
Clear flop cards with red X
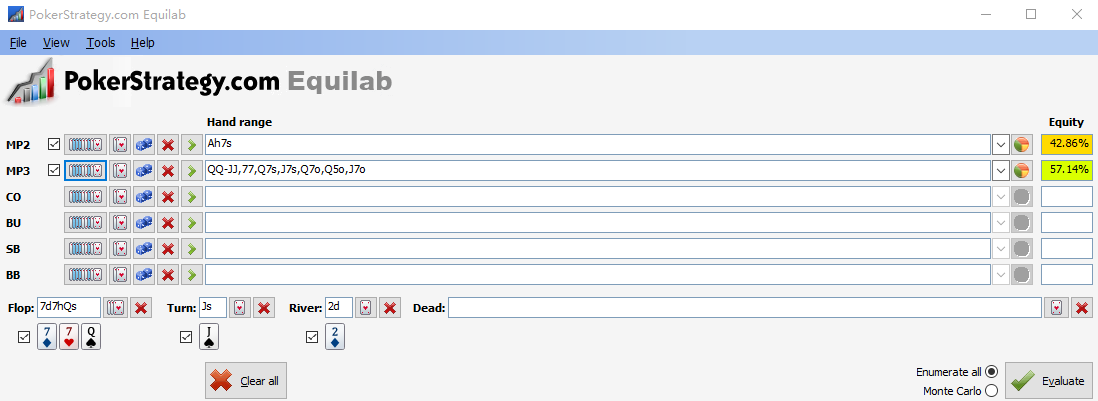(x=141, y=307)
